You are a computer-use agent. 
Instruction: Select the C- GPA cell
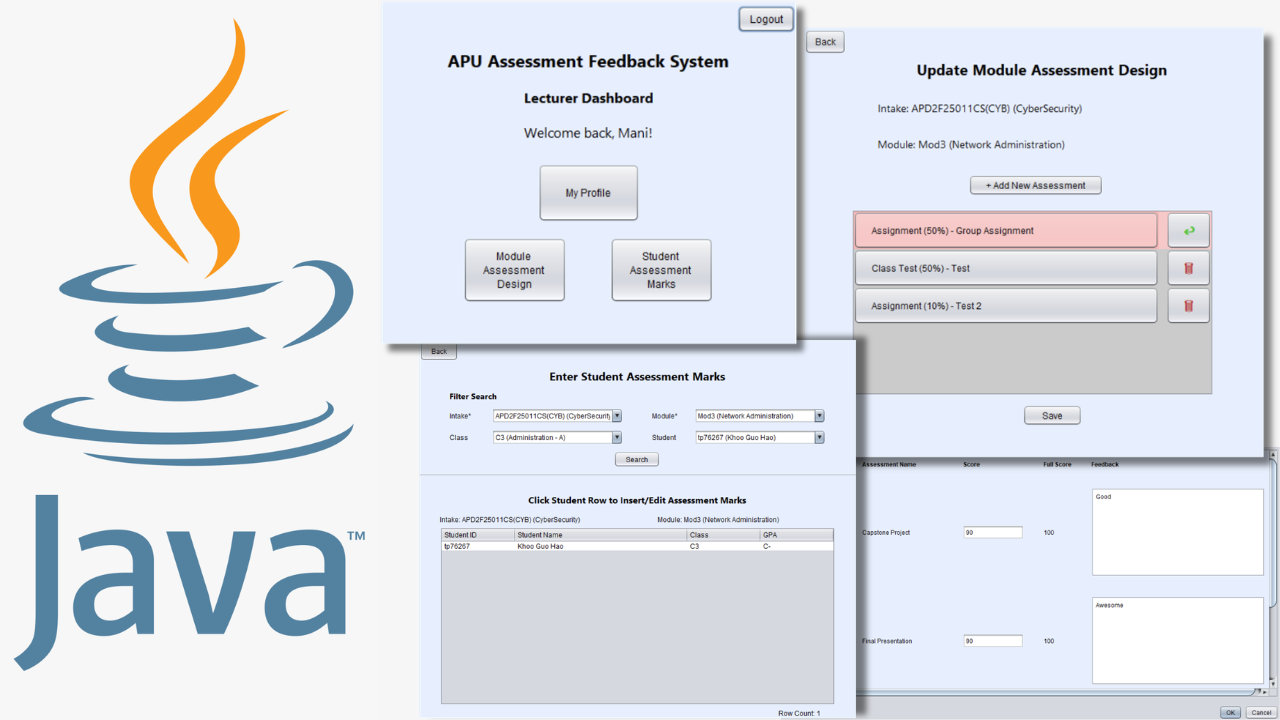pyautogui.click(x=796, y=547)
